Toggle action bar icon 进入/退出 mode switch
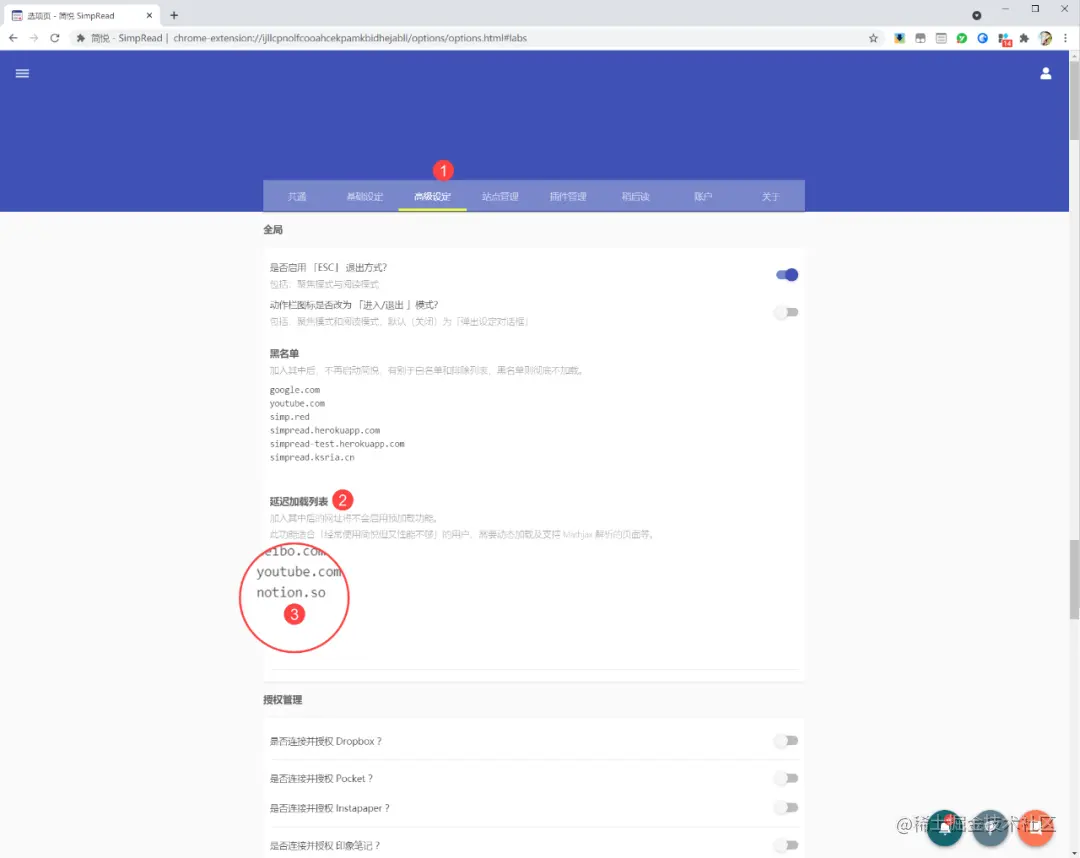 [x=787, y=312]
